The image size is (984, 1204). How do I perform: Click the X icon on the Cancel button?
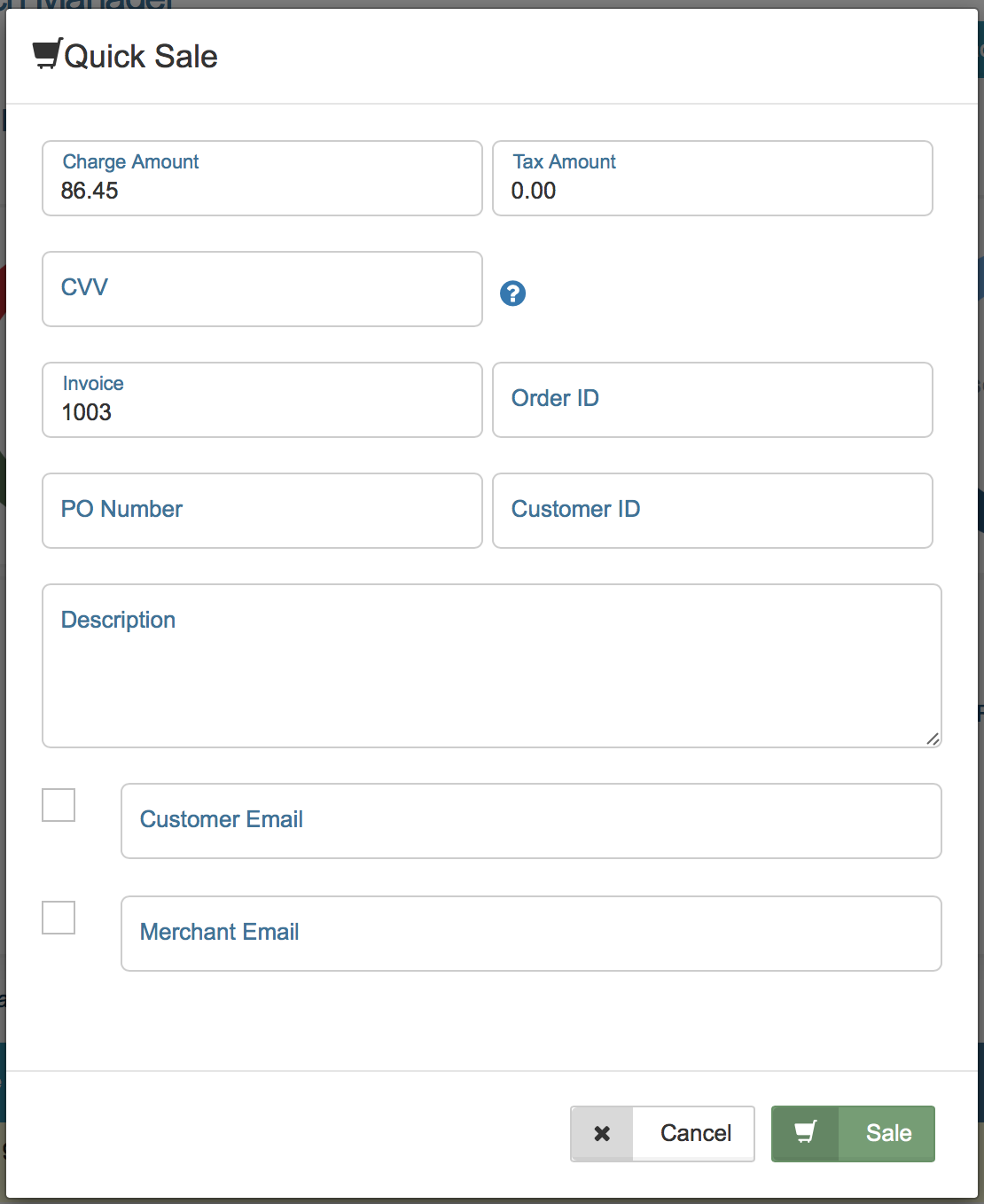602,1133
